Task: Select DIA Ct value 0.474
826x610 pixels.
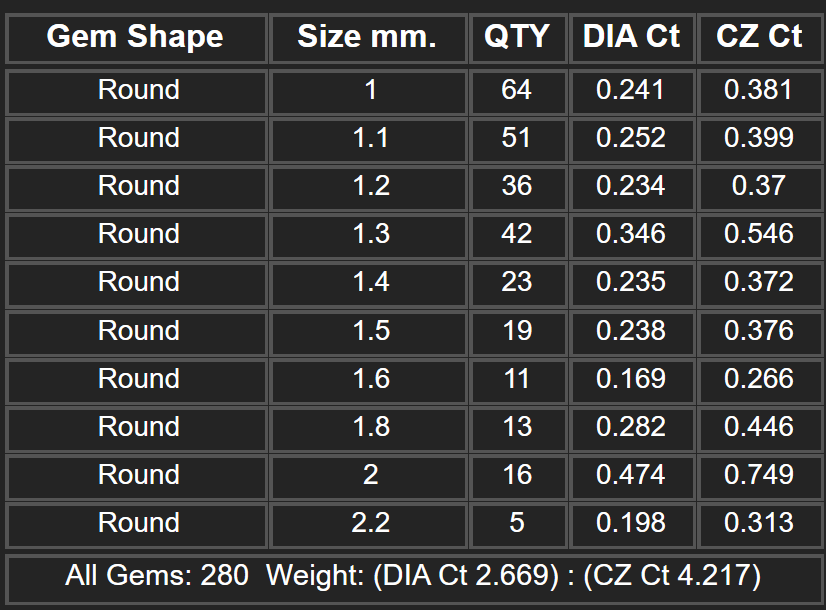Action: [x=632, y=477]
